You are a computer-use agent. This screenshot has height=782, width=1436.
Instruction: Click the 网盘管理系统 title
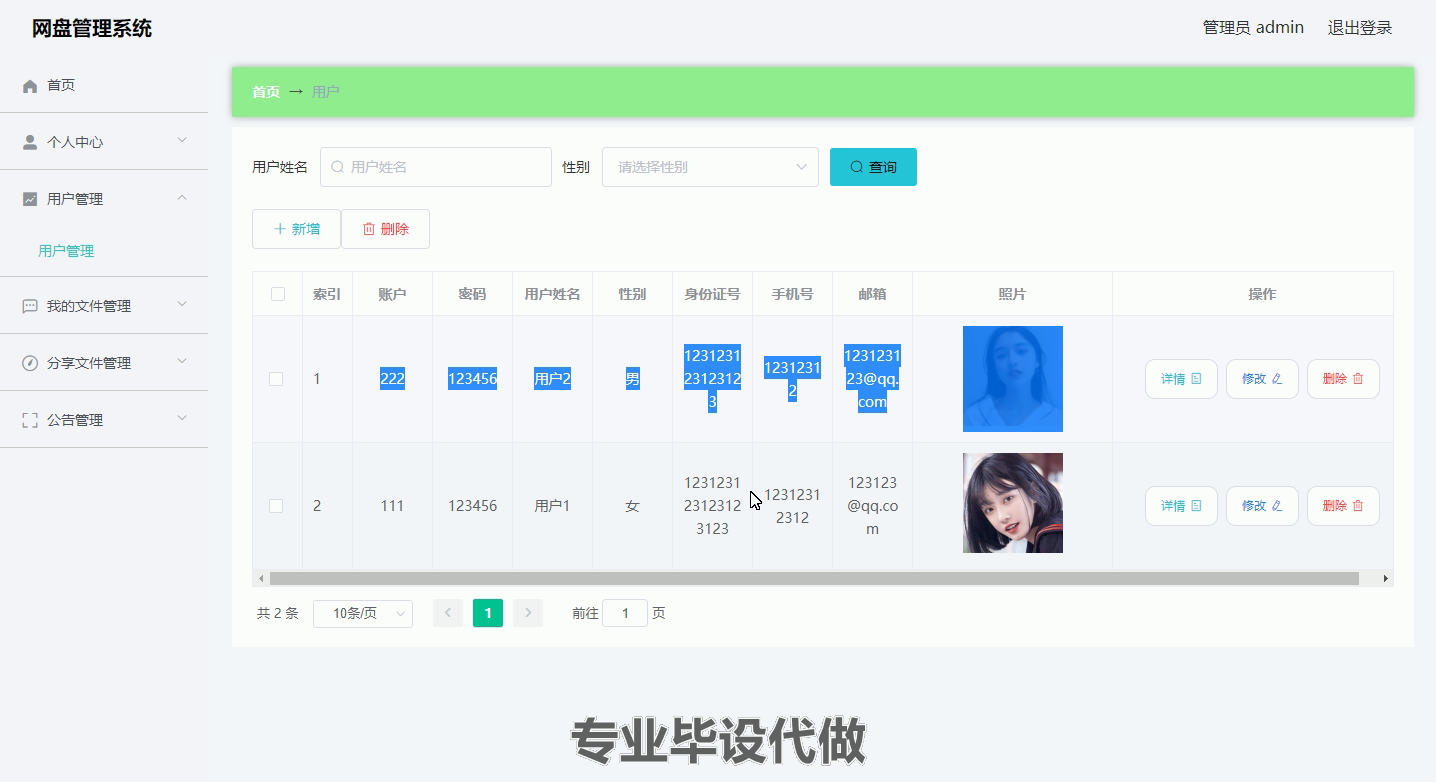point(92,29)
